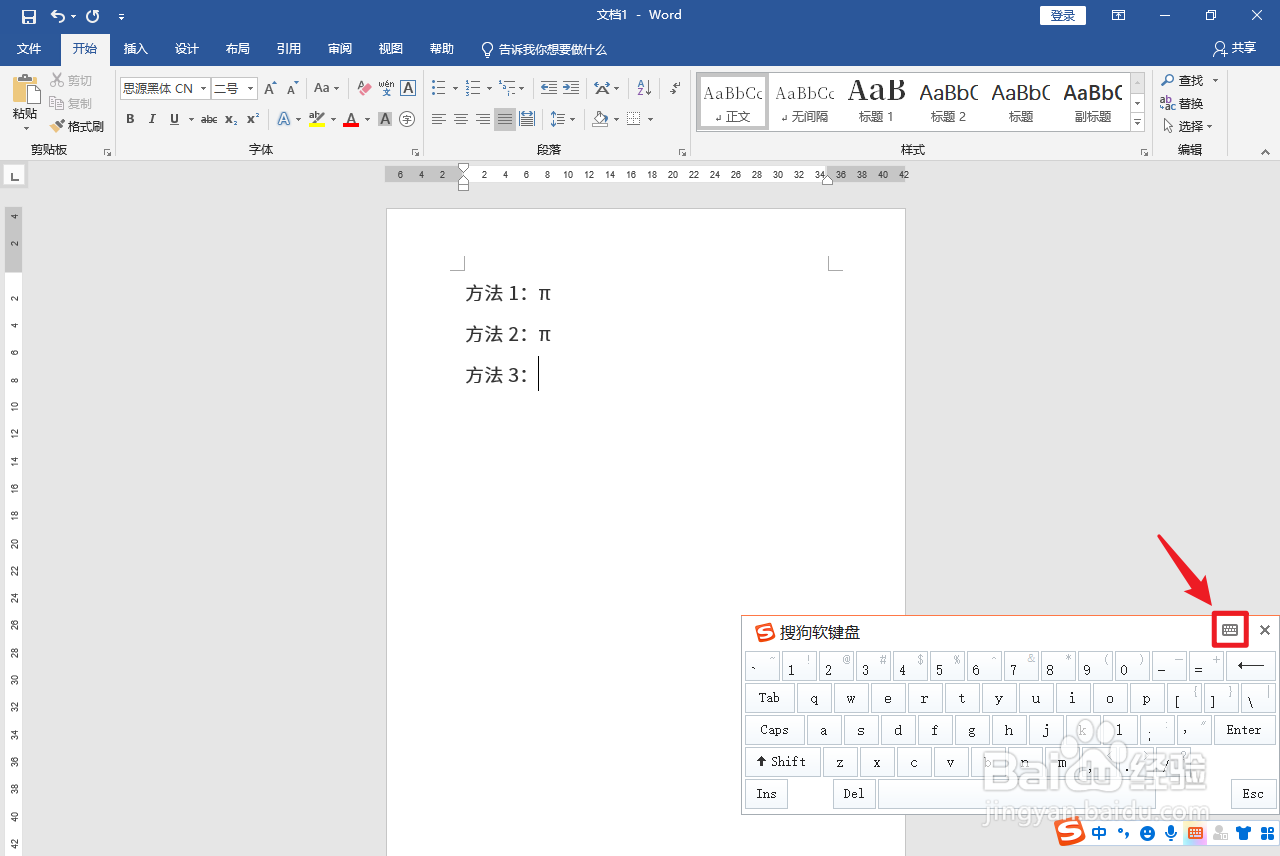
Task: Switch to the 插入 (Insert) tab
Action: pyautogui.click(x=136, y=49)
